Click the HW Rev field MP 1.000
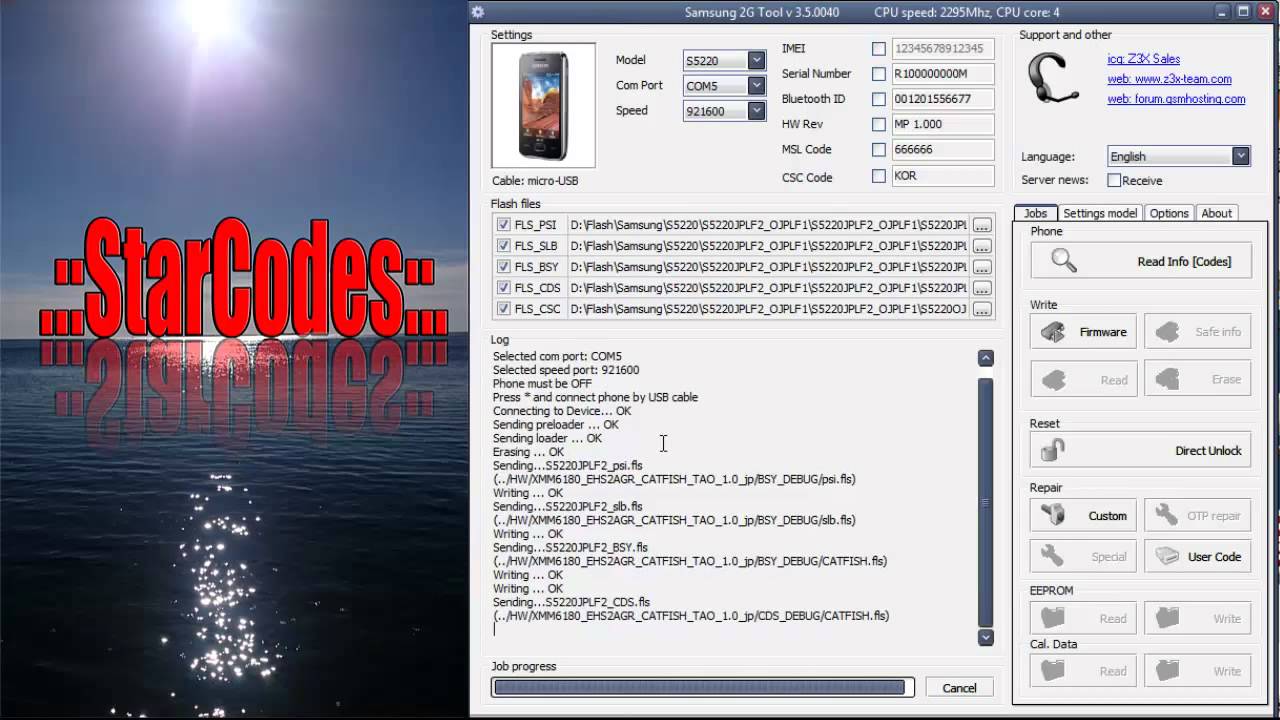Image resolution: width=1280 pixels, height=720 pixels. click(x=942, y=124)
